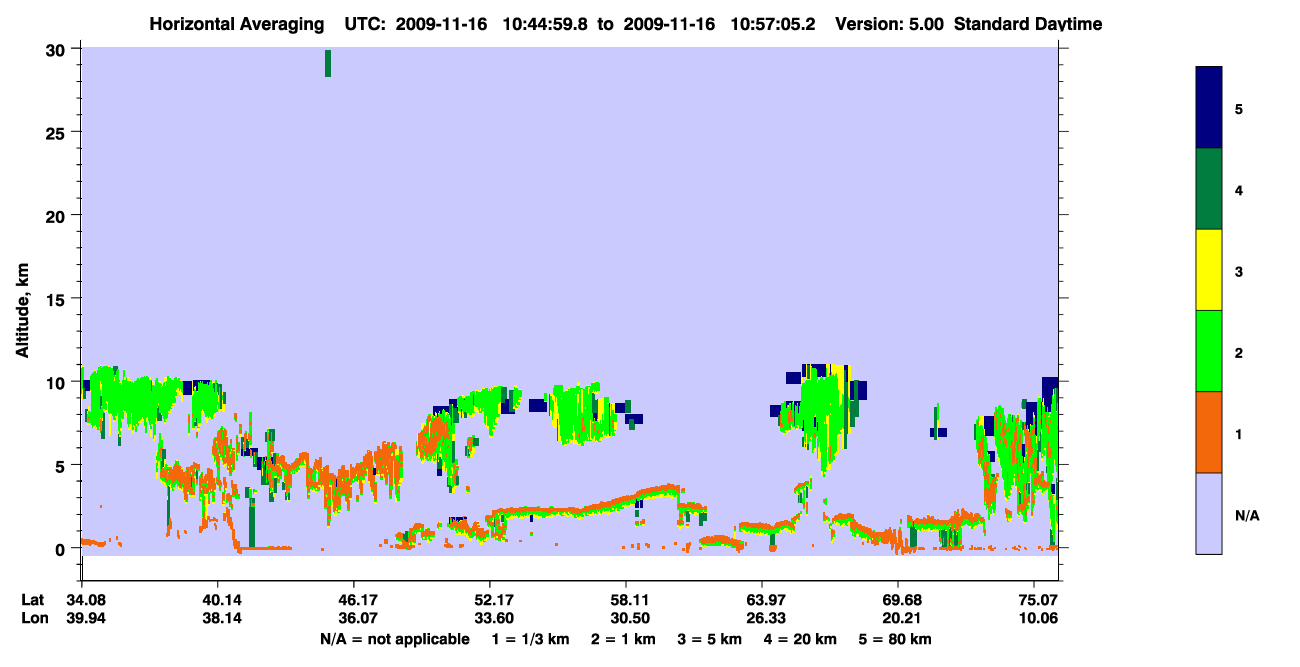The height and width of the screenshot is (667, 1300).
Task: Click the yellow color bar segment labeled 3
Action: tap(1209, 270)
